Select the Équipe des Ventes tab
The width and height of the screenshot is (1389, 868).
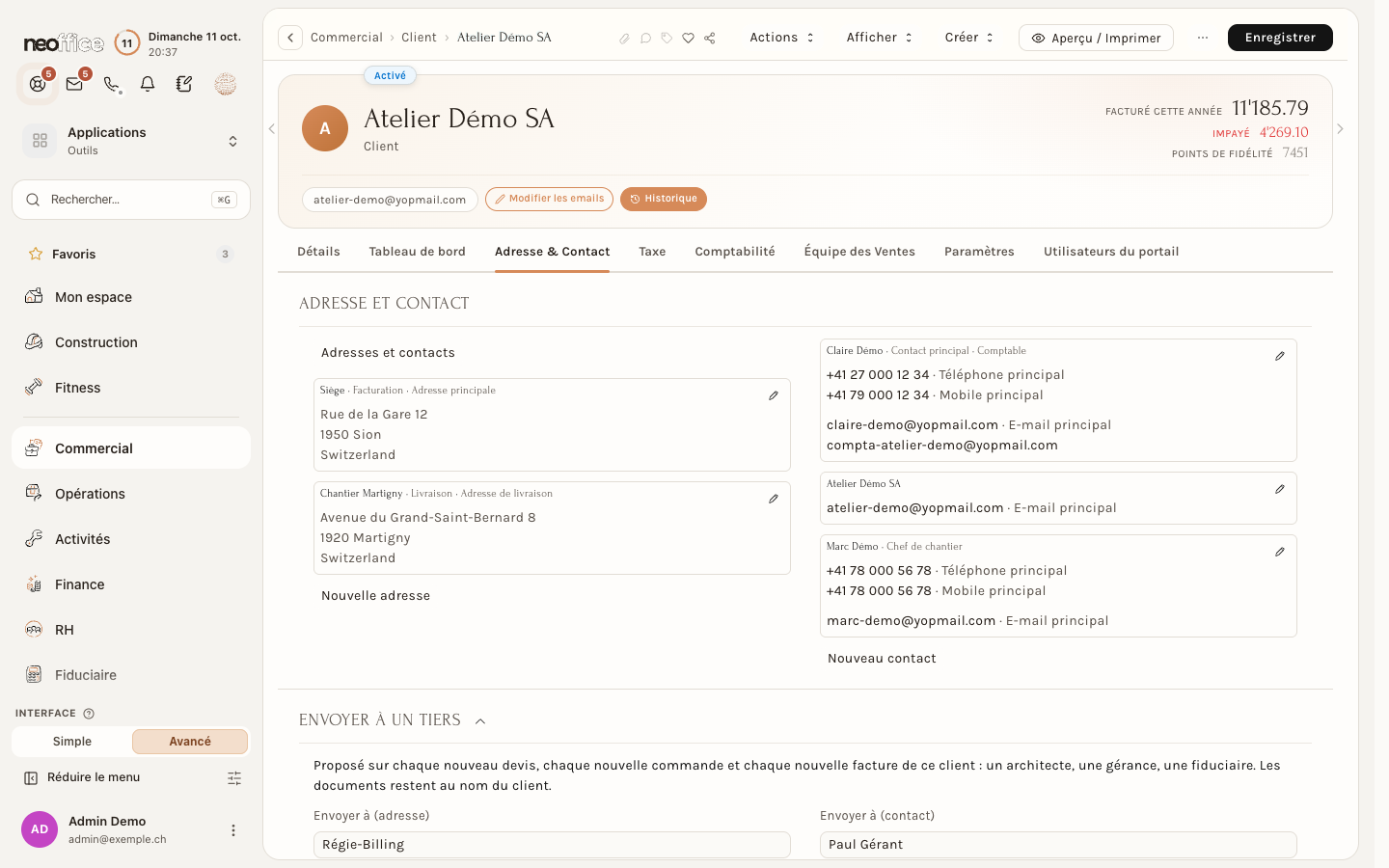point(859,252)
